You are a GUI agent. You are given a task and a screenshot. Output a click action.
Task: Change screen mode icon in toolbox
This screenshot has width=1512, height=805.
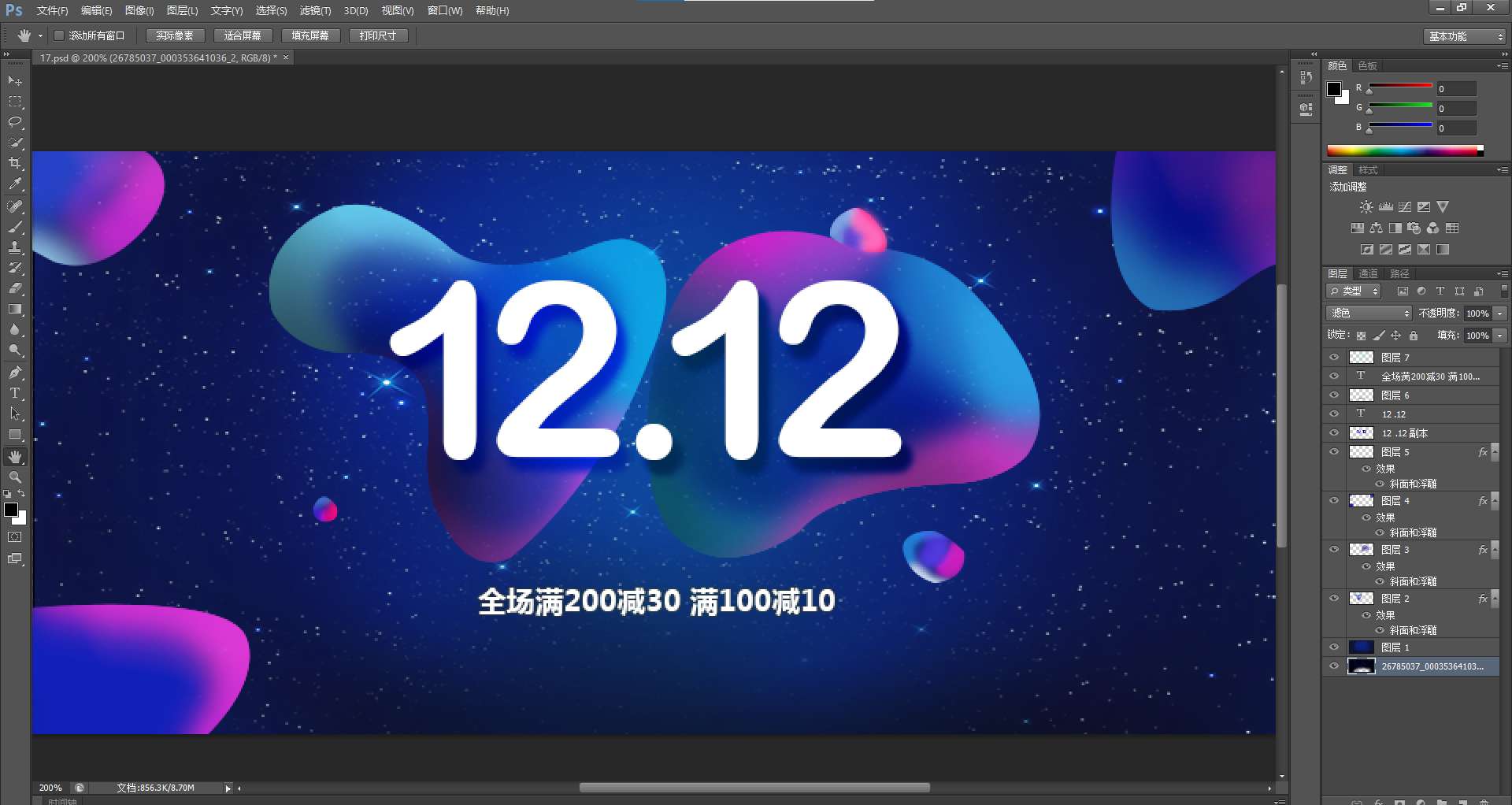[x=15, y=558]
